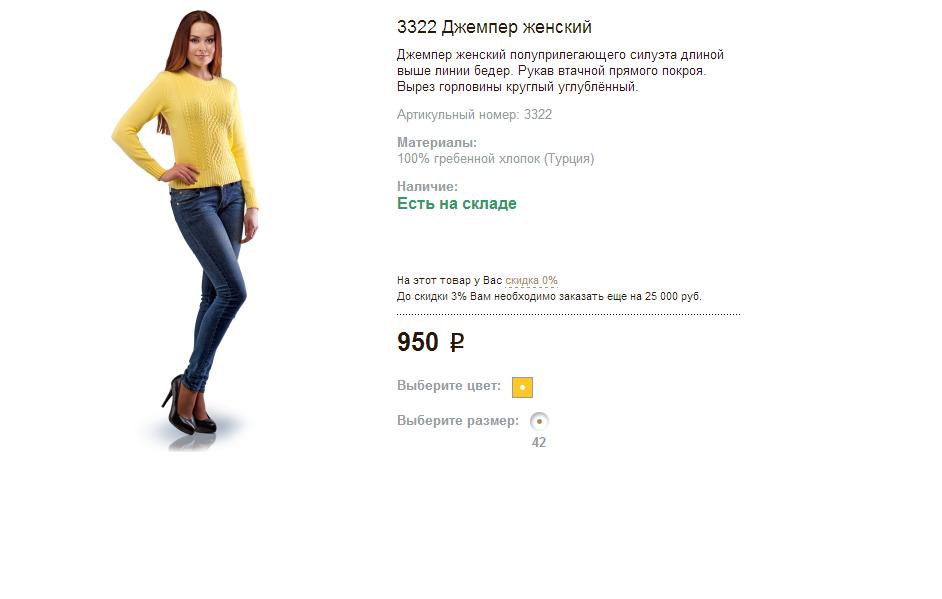The image size is (942, 599).
Task: Click the title "3322 Джемпер женский"
Action: click(494, 27)
